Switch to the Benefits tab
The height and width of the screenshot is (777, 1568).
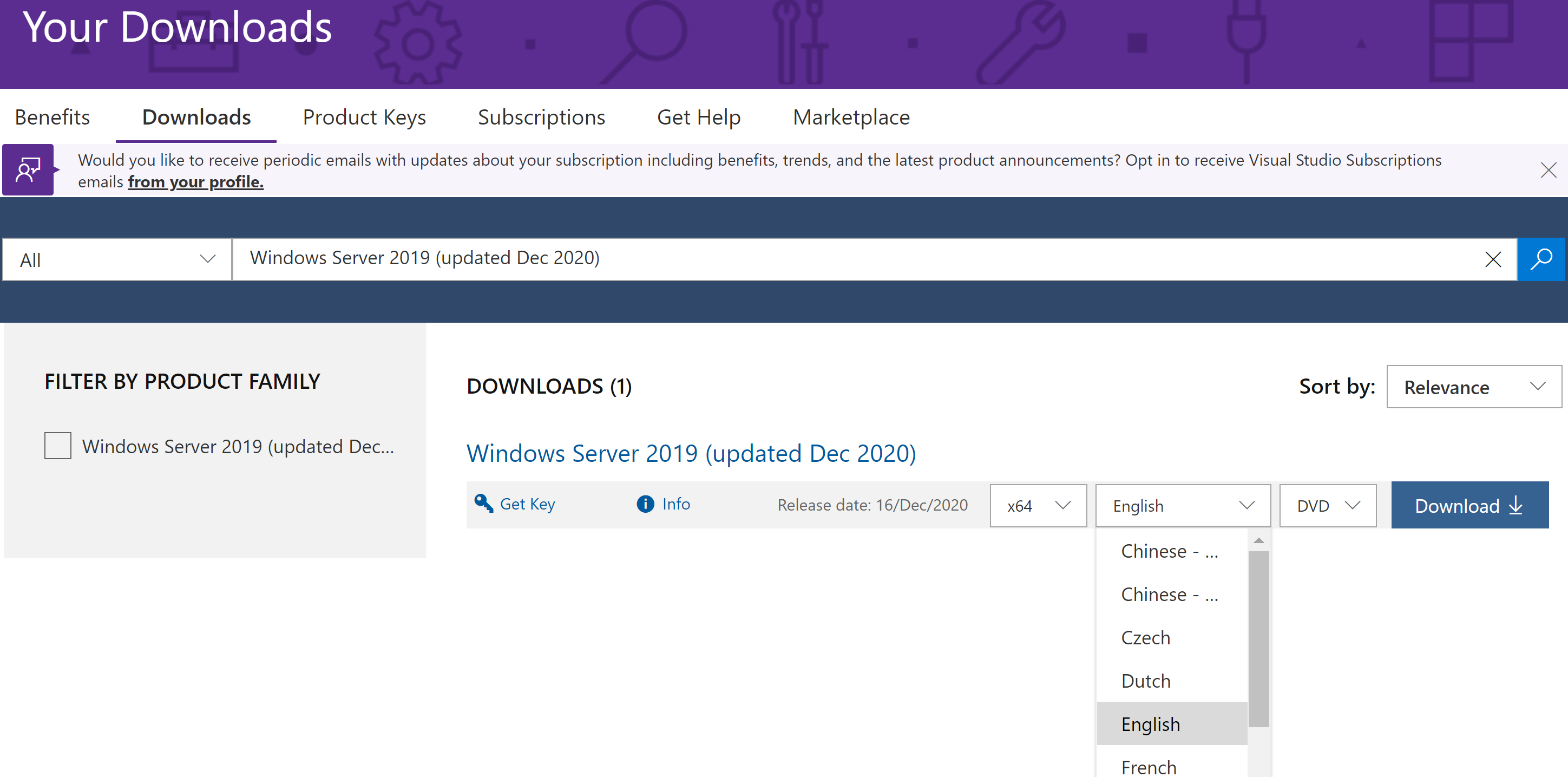click(x=53, y=117)
